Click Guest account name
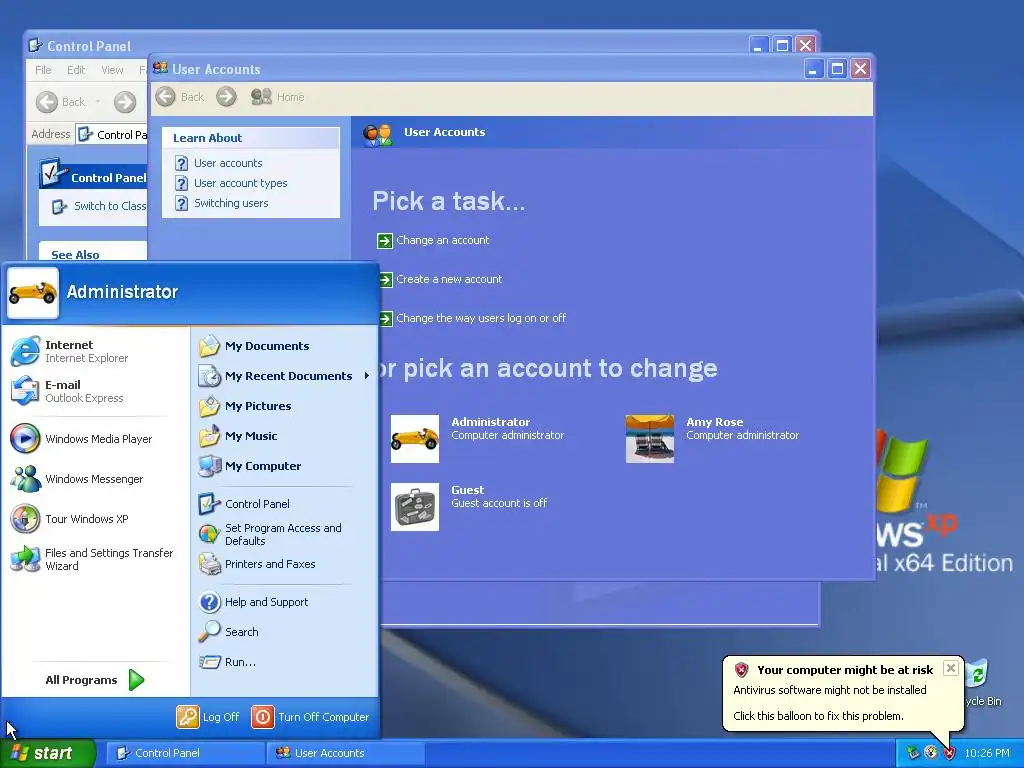 pyautogui.click(x=468, y=490)
